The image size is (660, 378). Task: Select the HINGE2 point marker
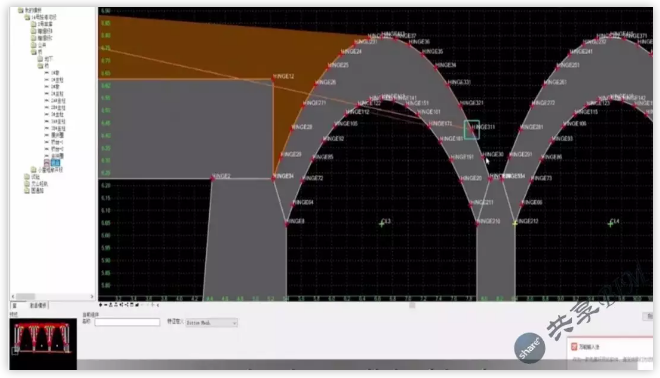pyautogui.click(x=213, y=178)
